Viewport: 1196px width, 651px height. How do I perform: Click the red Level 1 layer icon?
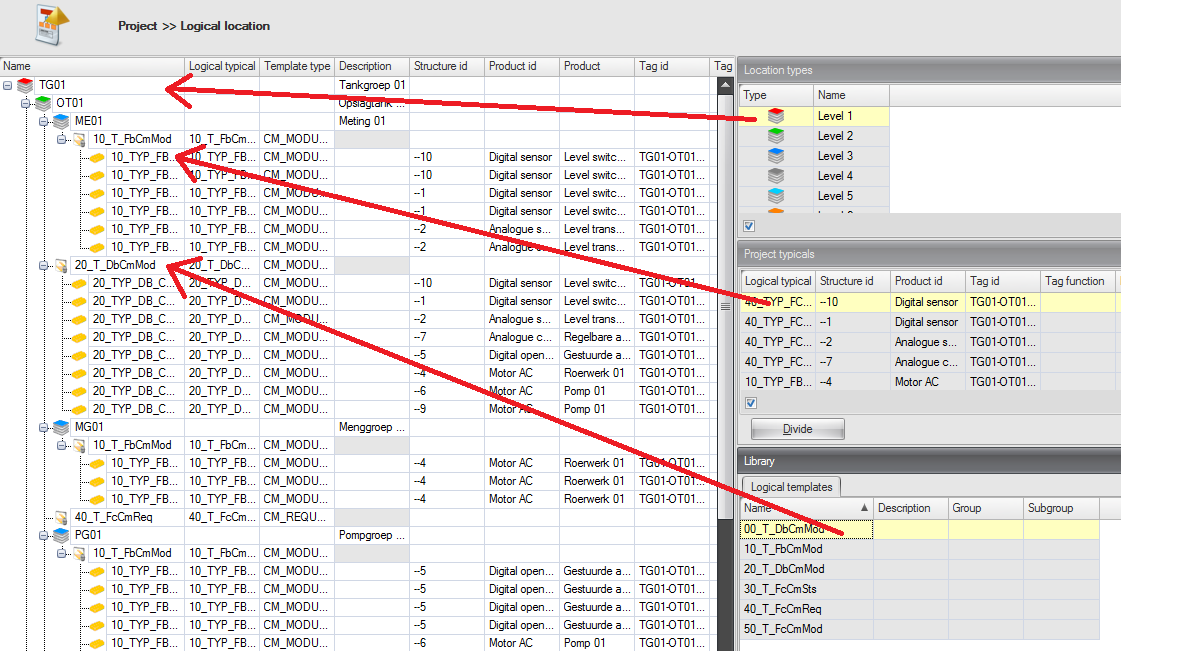[x=776, y=116]
